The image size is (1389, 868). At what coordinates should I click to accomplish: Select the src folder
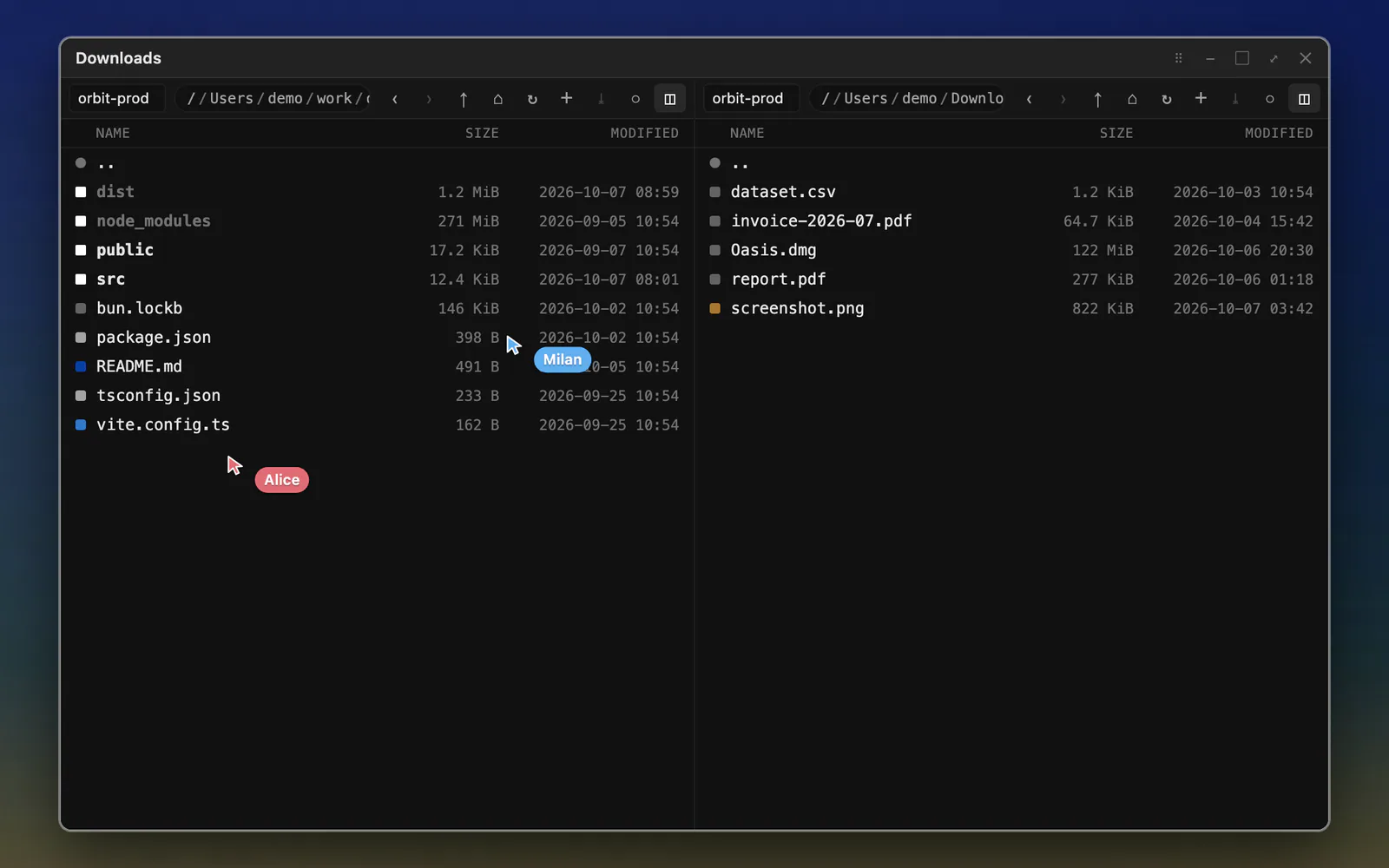378,279
